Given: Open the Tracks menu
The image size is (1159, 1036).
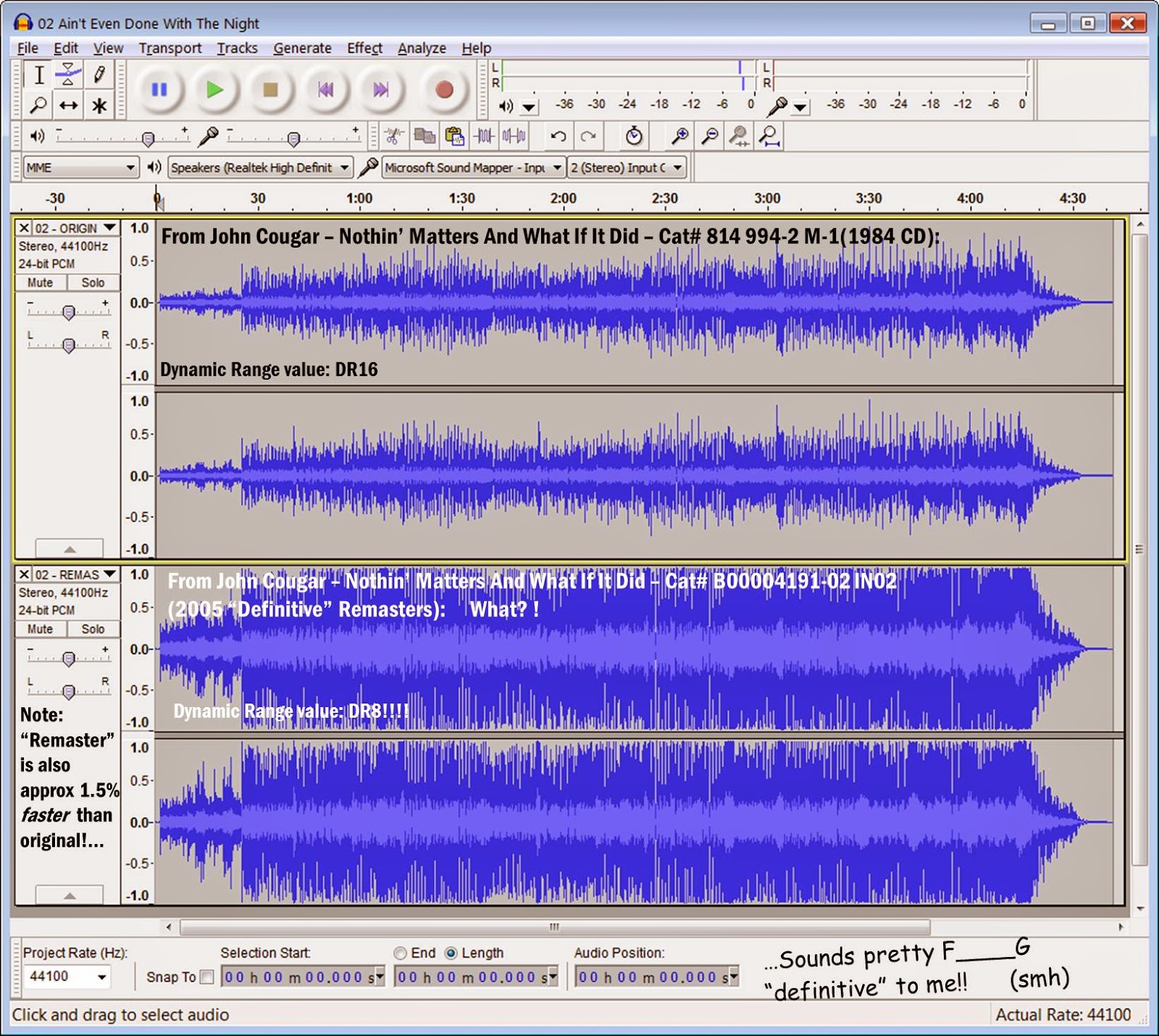Looking at the screenshot, I should 237,48.
